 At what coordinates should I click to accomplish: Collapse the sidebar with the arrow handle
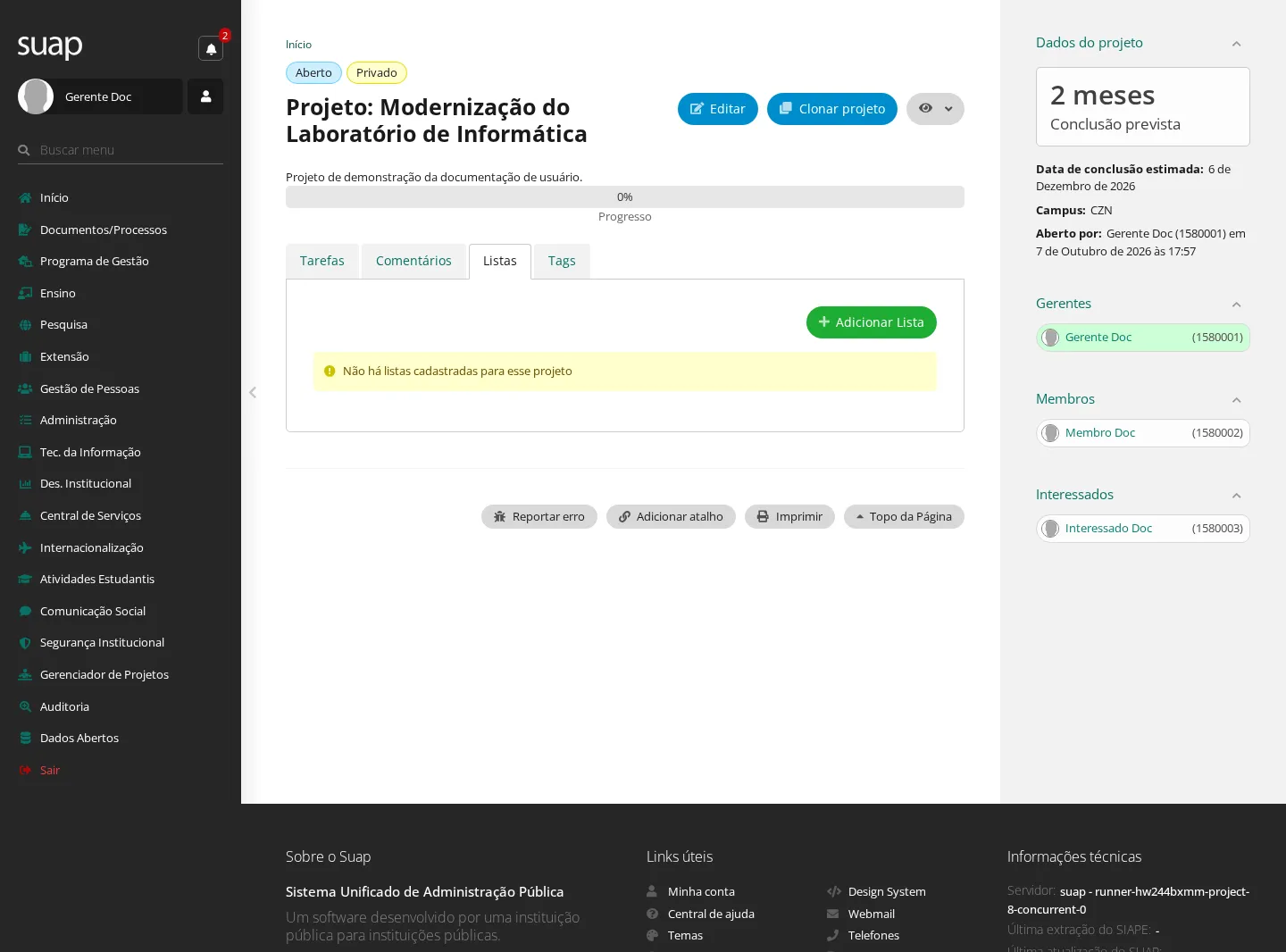(x=253, y=392)
